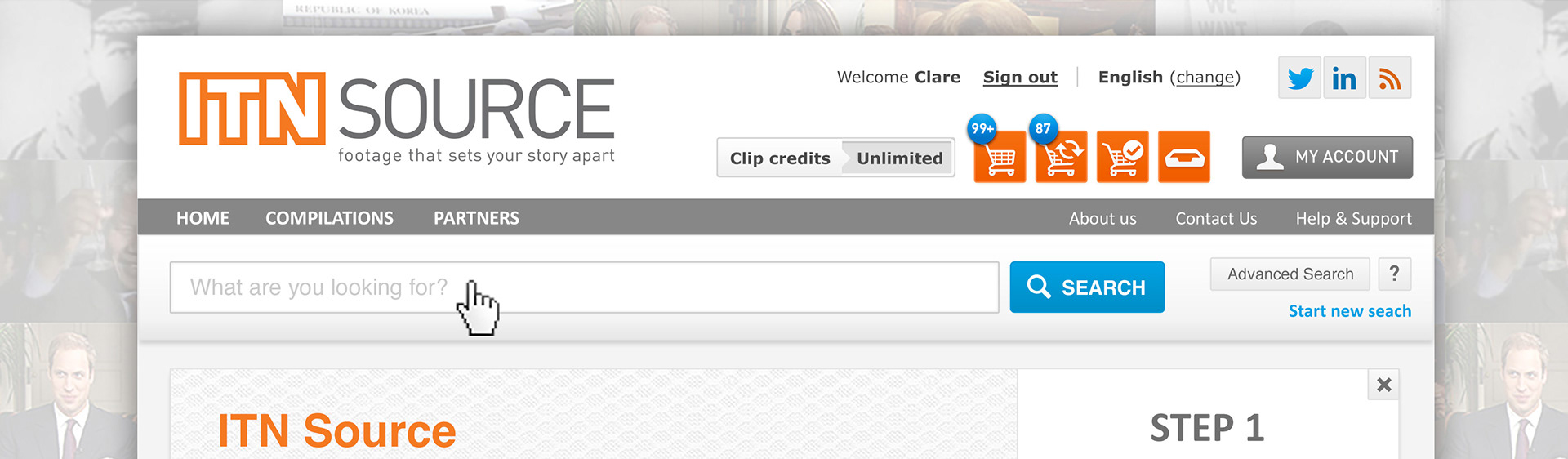
Task: Focus the 'What are you looking for?' field
Action: coord(584,287)
